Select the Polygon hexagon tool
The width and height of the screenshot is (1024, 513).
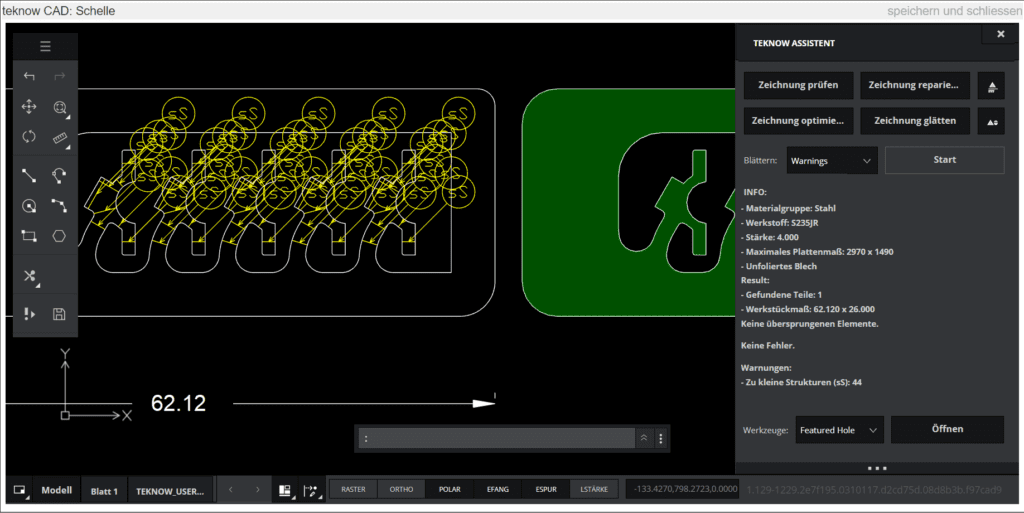click(59, 236)
